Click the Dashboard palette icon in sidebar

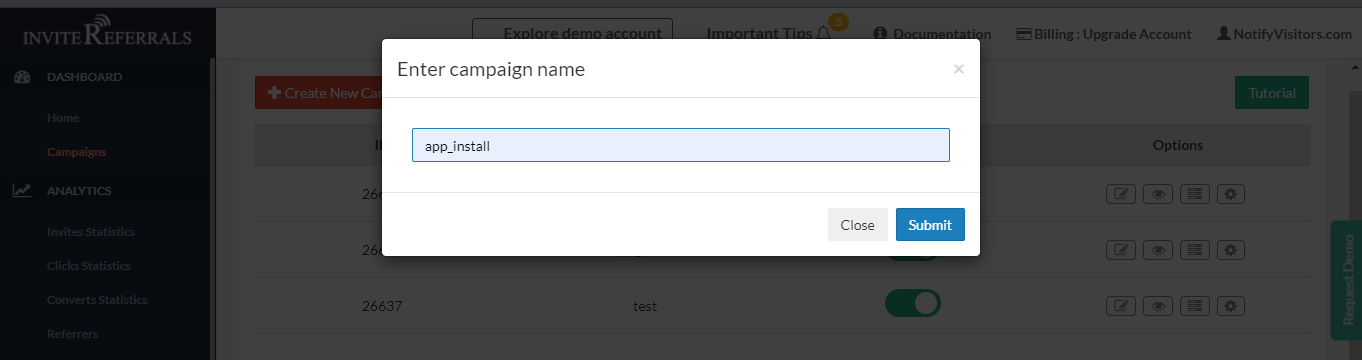22,77
